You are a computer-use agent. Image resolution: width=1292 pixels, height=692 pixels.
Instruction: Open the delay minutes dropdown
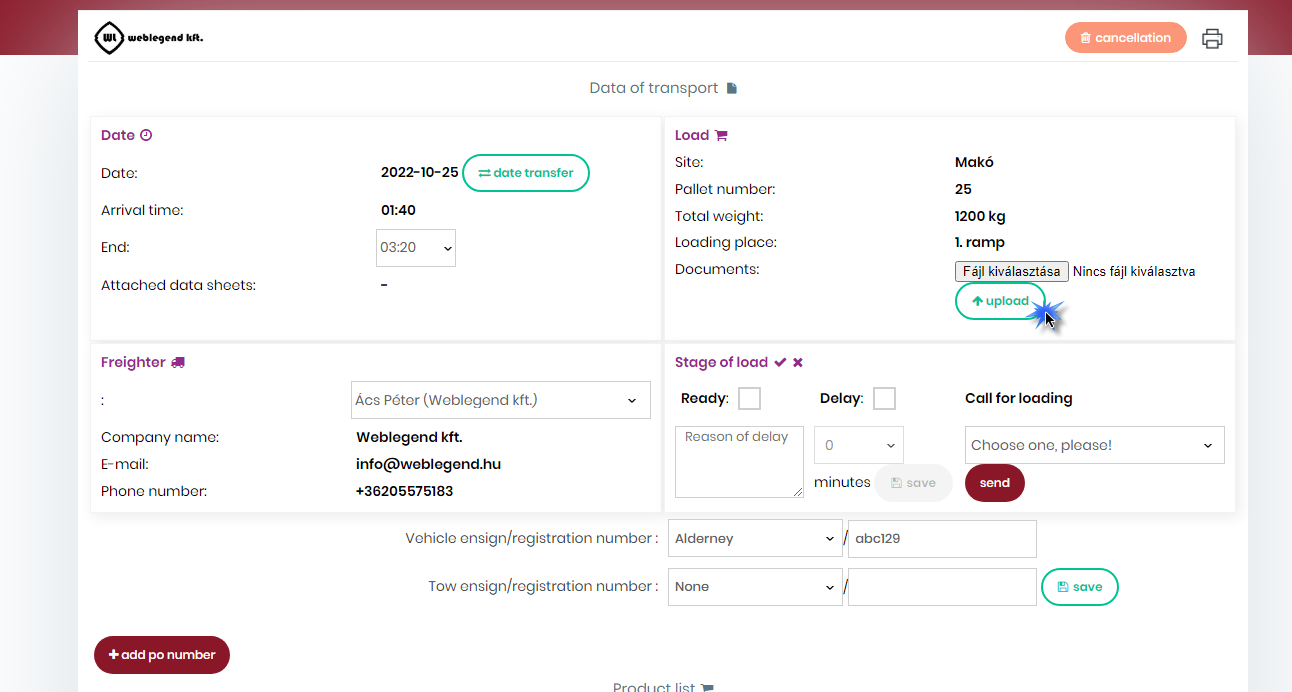coord(858,444)
